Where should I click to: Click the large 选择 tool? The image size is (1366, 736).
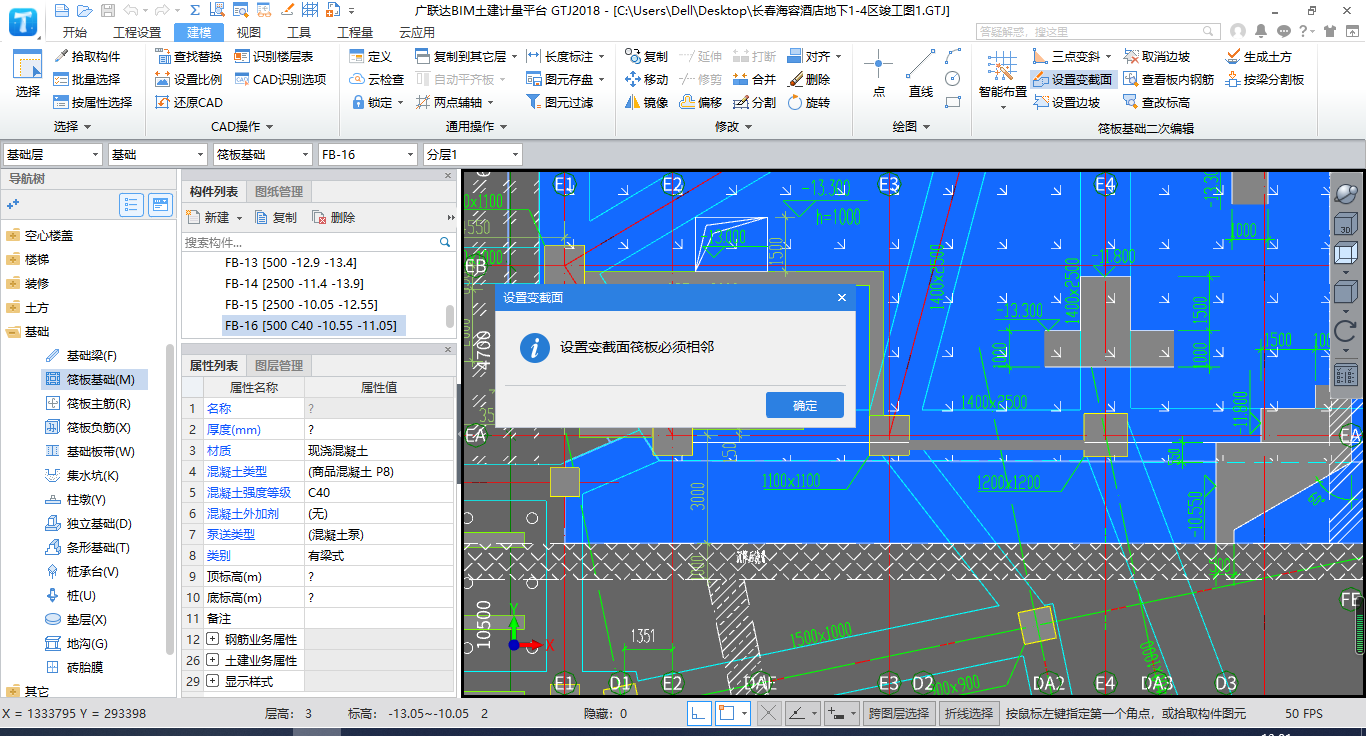click(x=27, y=73)
